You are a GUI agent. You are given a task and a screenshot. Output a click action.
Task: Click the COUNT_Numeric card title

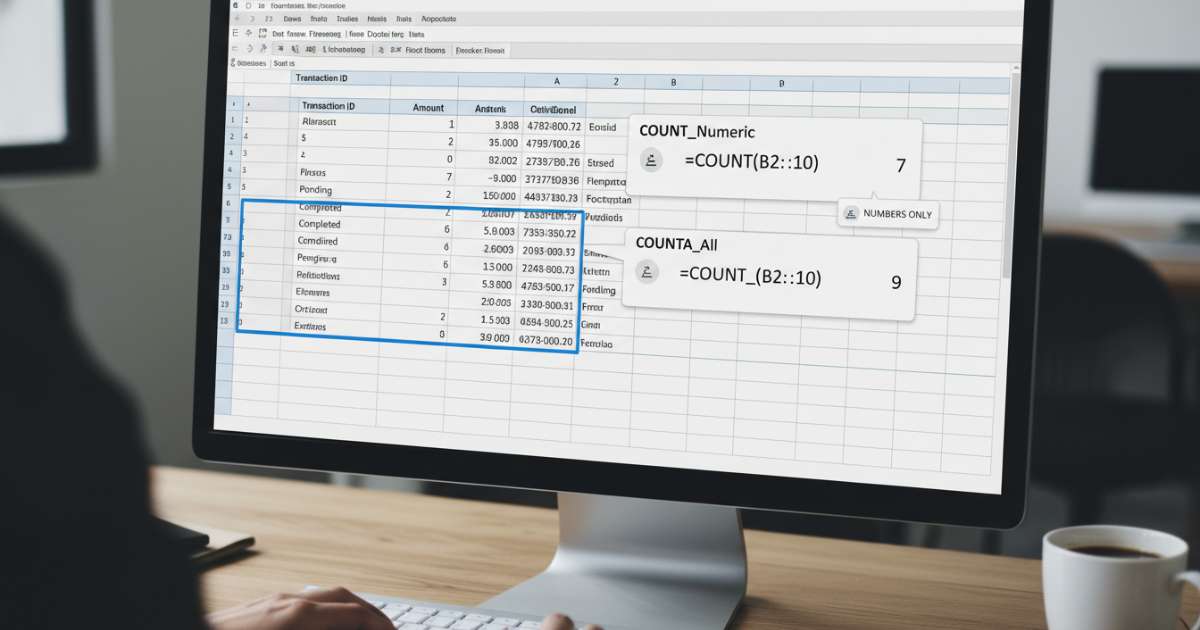(x=697, y=131)
